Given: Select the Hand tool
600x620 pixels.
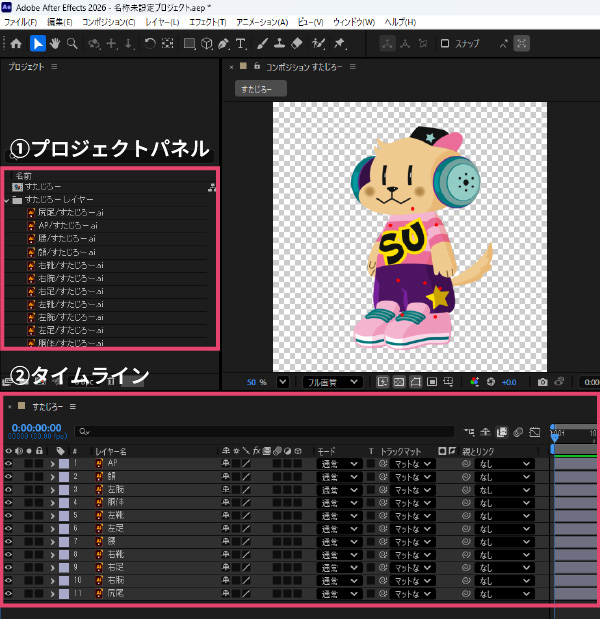Looking at the screenshot, I should pyautogui.click(x=55, y=43).
